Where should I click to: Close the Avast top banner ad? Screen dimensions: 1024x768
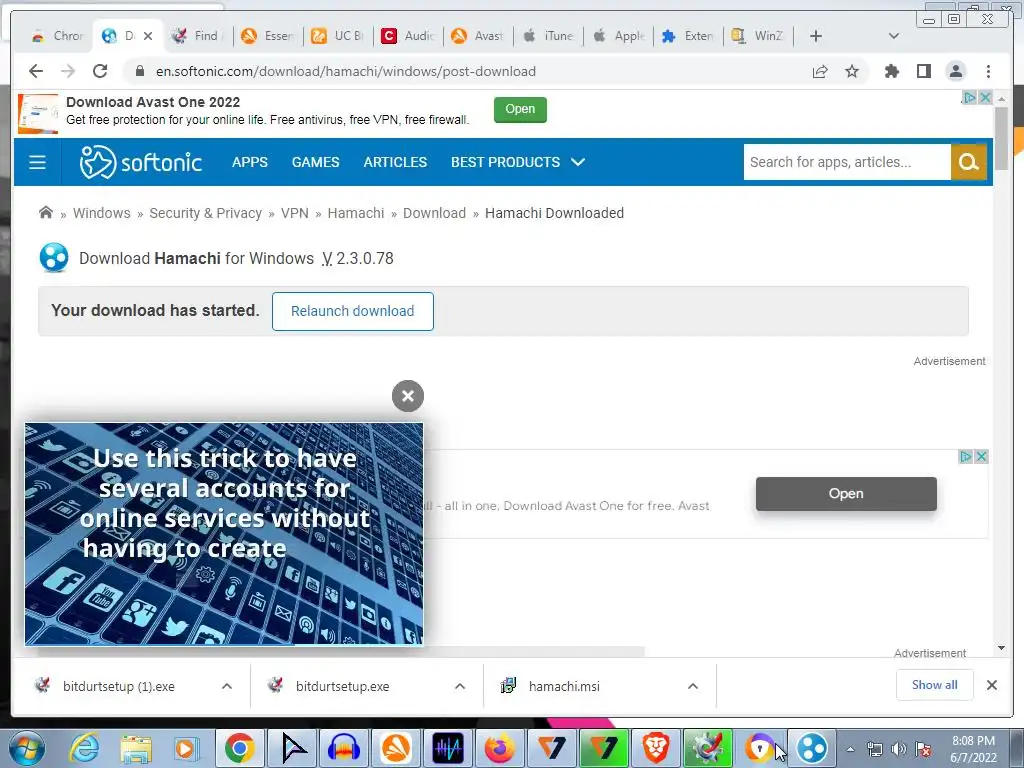985,97
